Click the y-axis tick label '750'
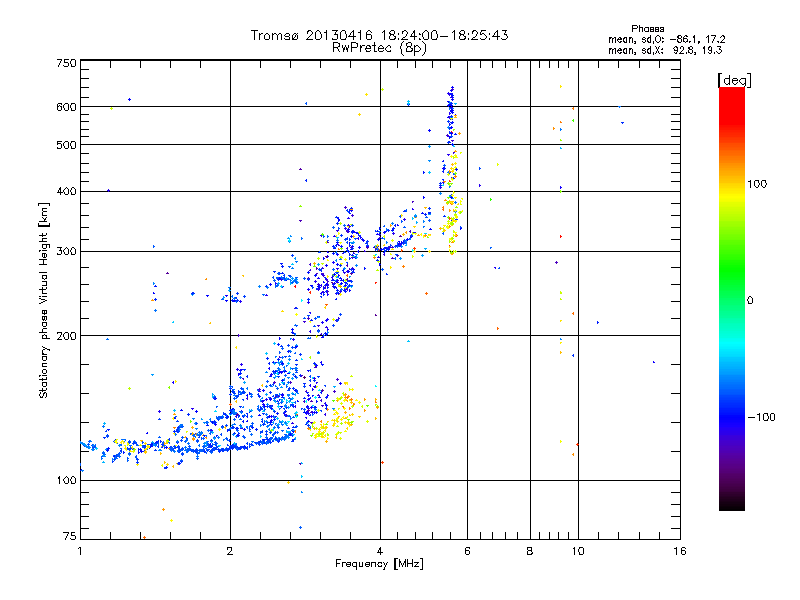The image size is (800, 600). pos(66,63)
